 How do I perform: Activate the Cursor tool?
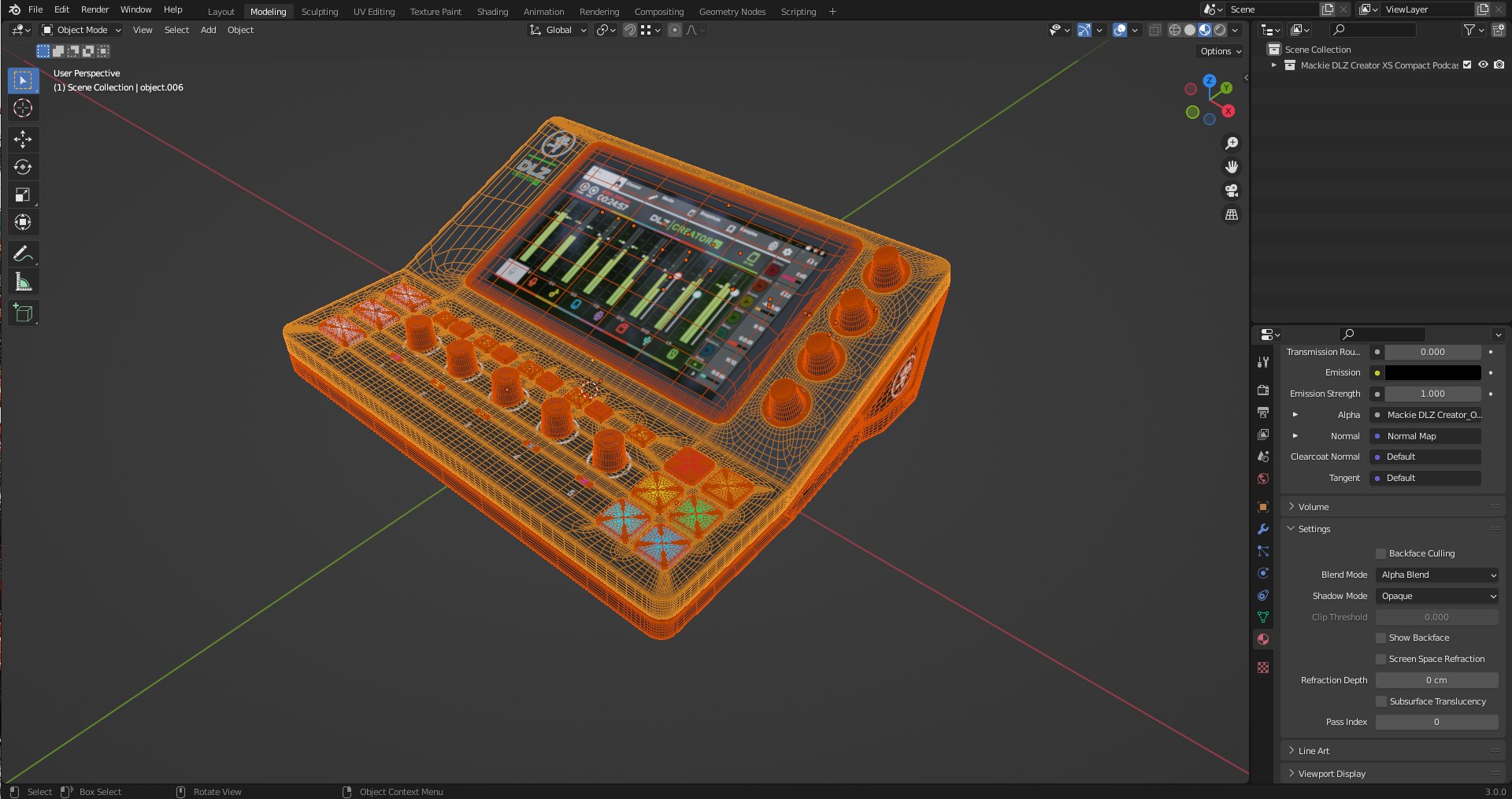coord(23,109)
